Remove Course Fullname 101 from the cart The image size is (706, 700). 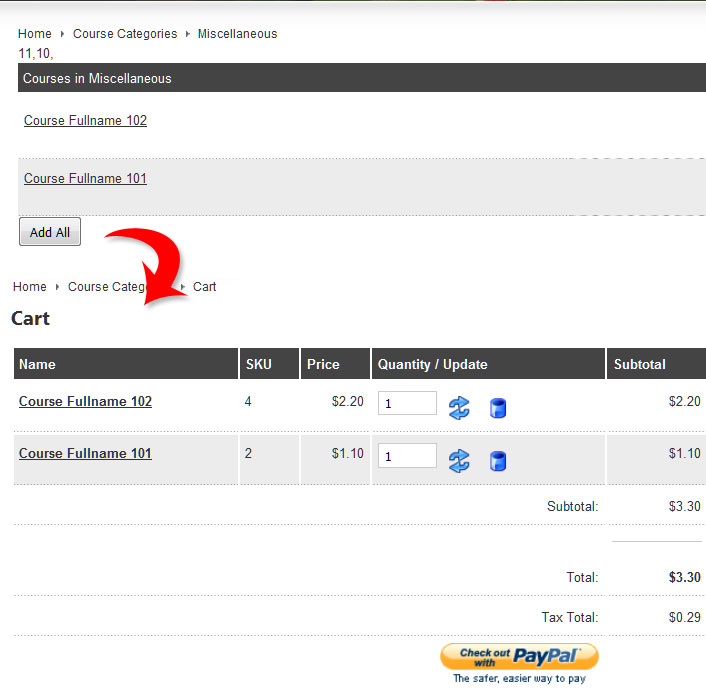pyautogui.click(x=498, y=461)
